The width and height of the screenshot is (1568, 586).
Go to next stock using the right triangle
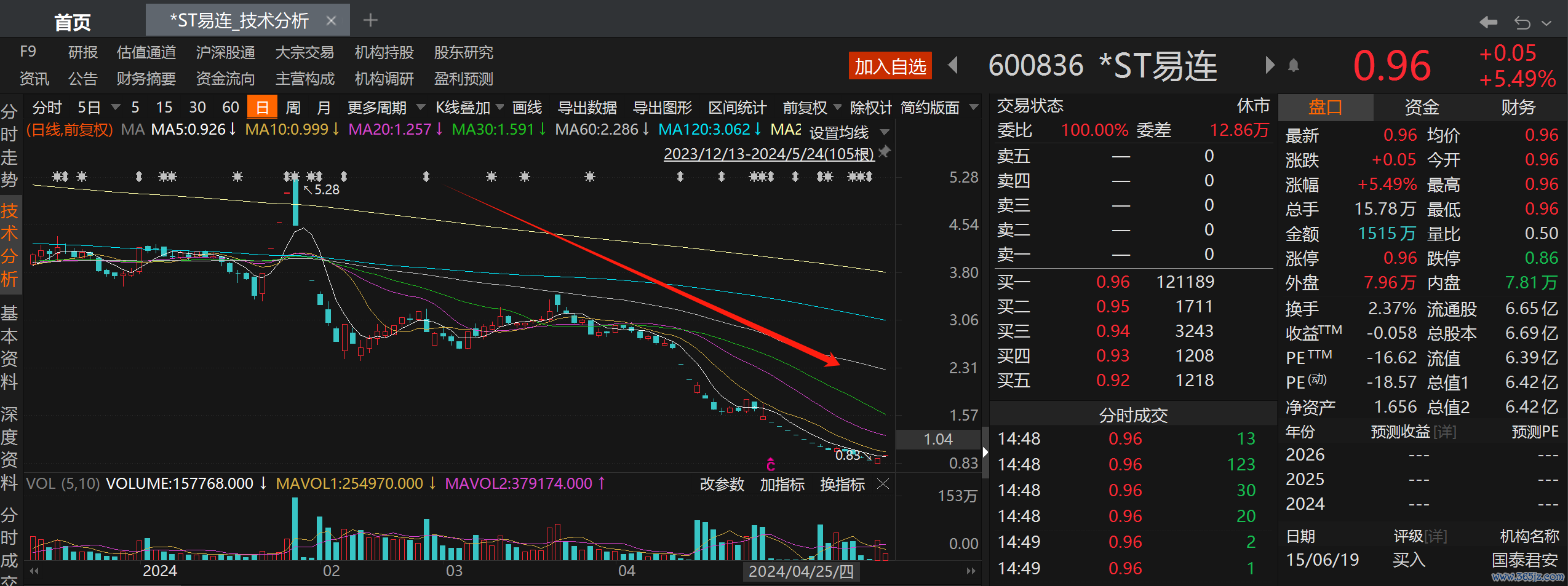click(1270, 65)
